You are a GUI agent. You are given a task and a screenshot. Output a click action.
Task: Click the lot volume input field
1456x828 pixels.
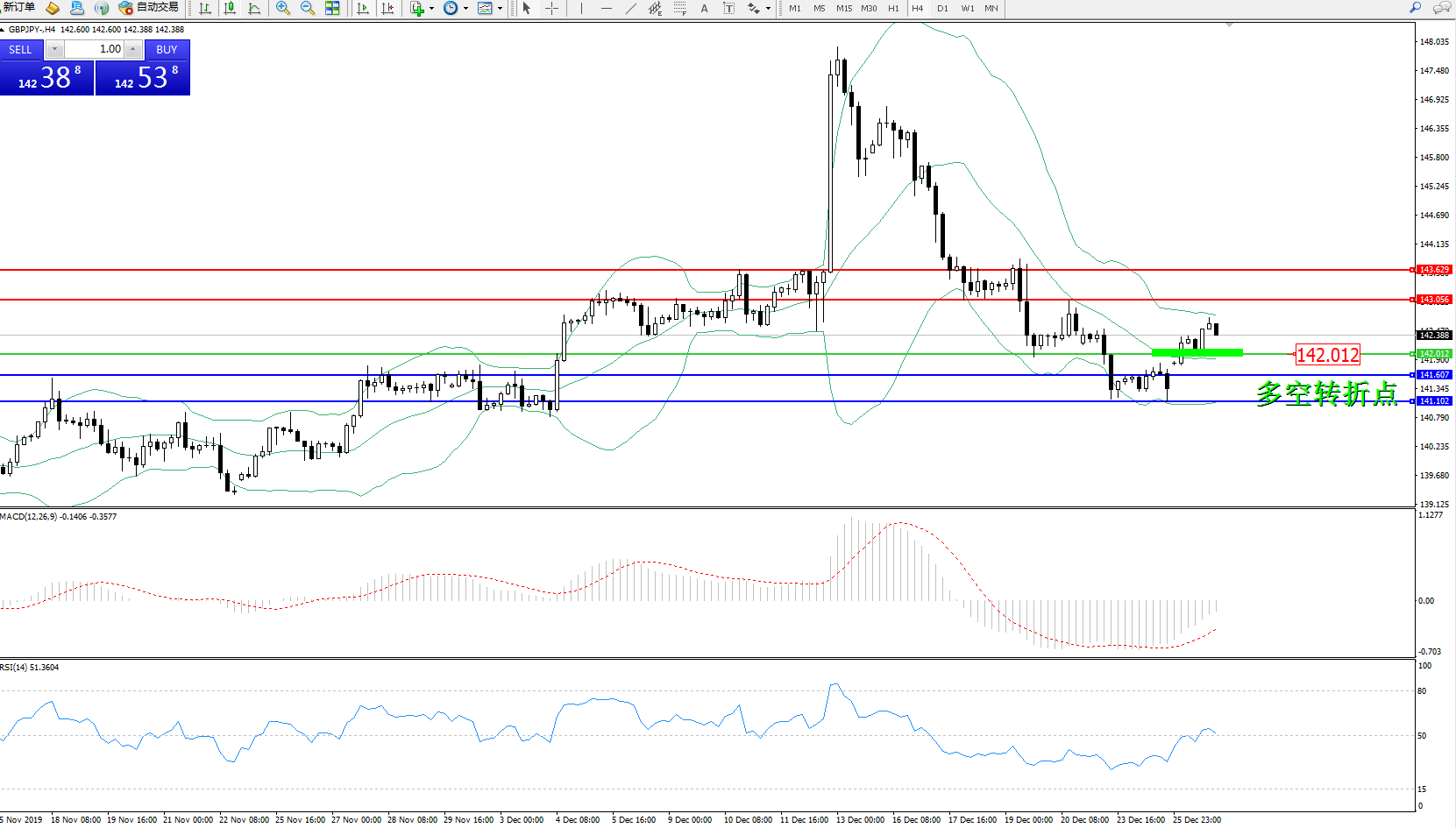point(95,49)
